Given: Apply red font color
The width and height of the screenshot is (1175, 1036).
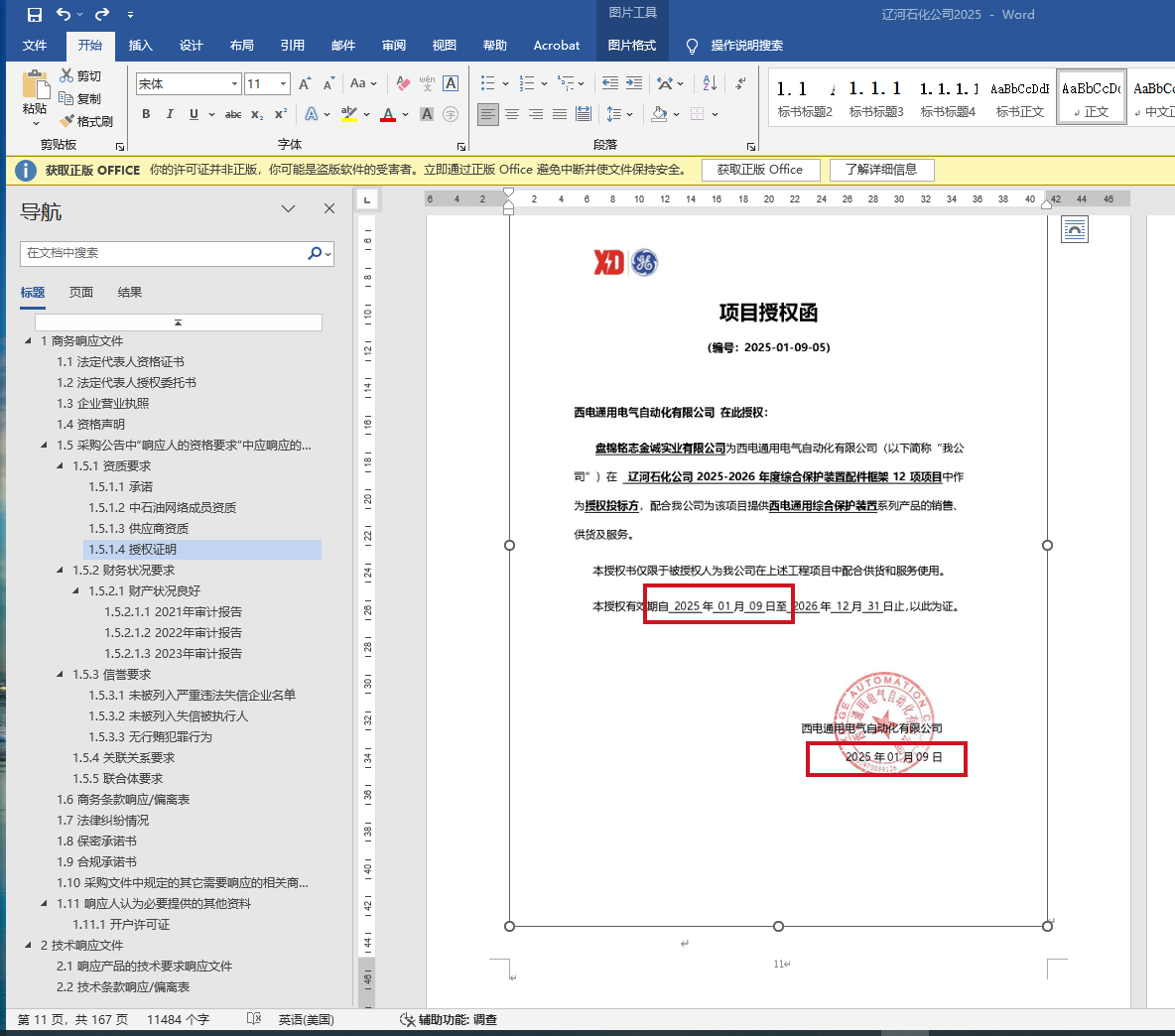Looking at the screenshot, I should 388,114.
